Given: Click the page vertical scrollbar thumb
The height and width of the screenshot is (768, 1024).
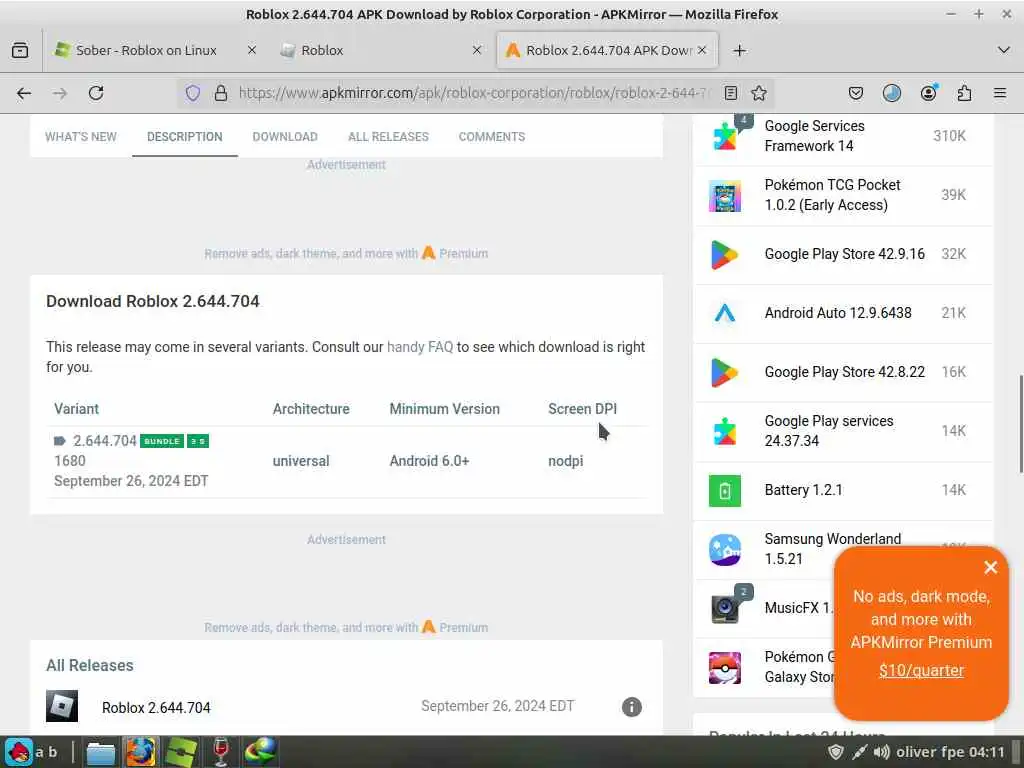Looking at the screenshot, I should pos(1020,423).
